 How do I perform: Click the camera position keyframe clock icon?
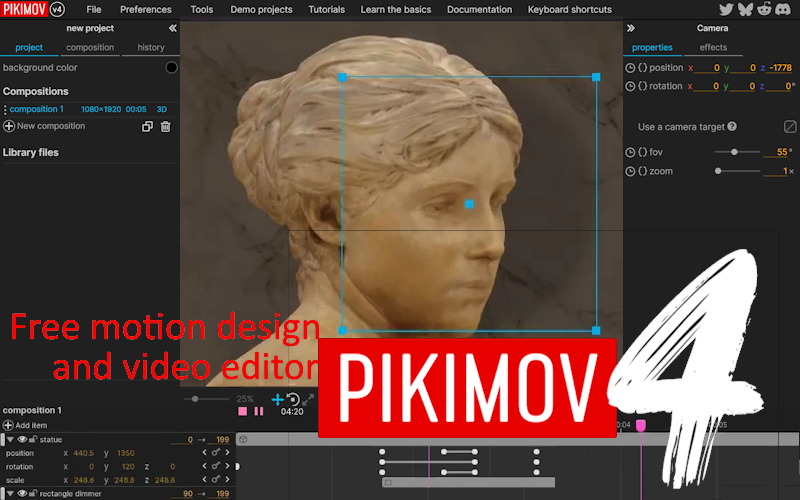pos(630,68)
